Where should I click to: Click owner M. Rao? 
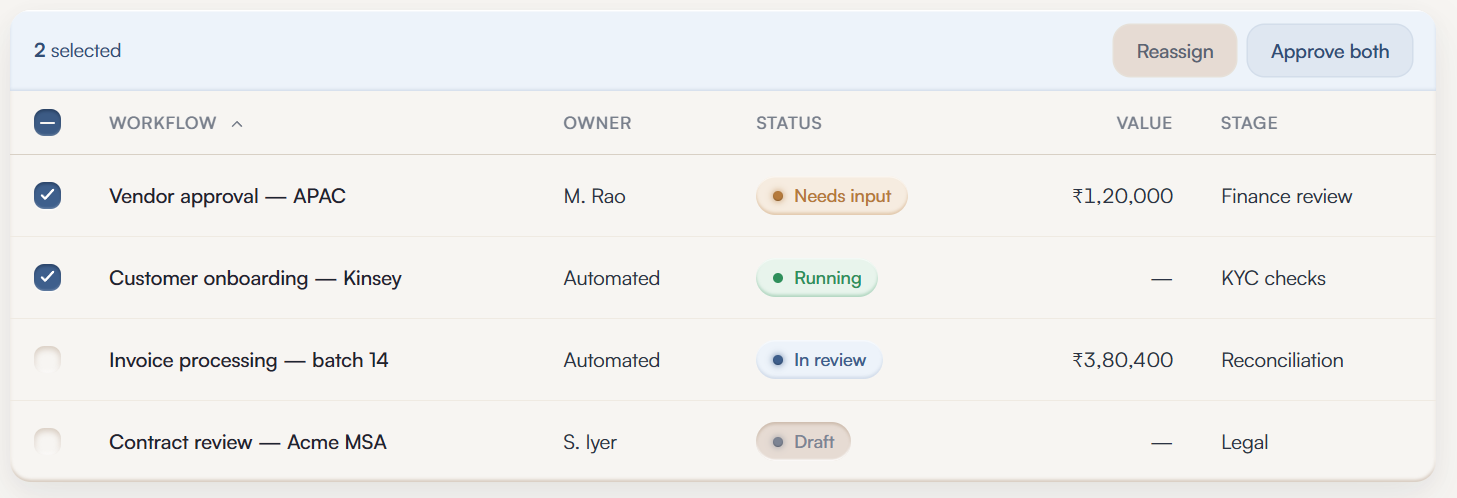click(x=594, y=196)
